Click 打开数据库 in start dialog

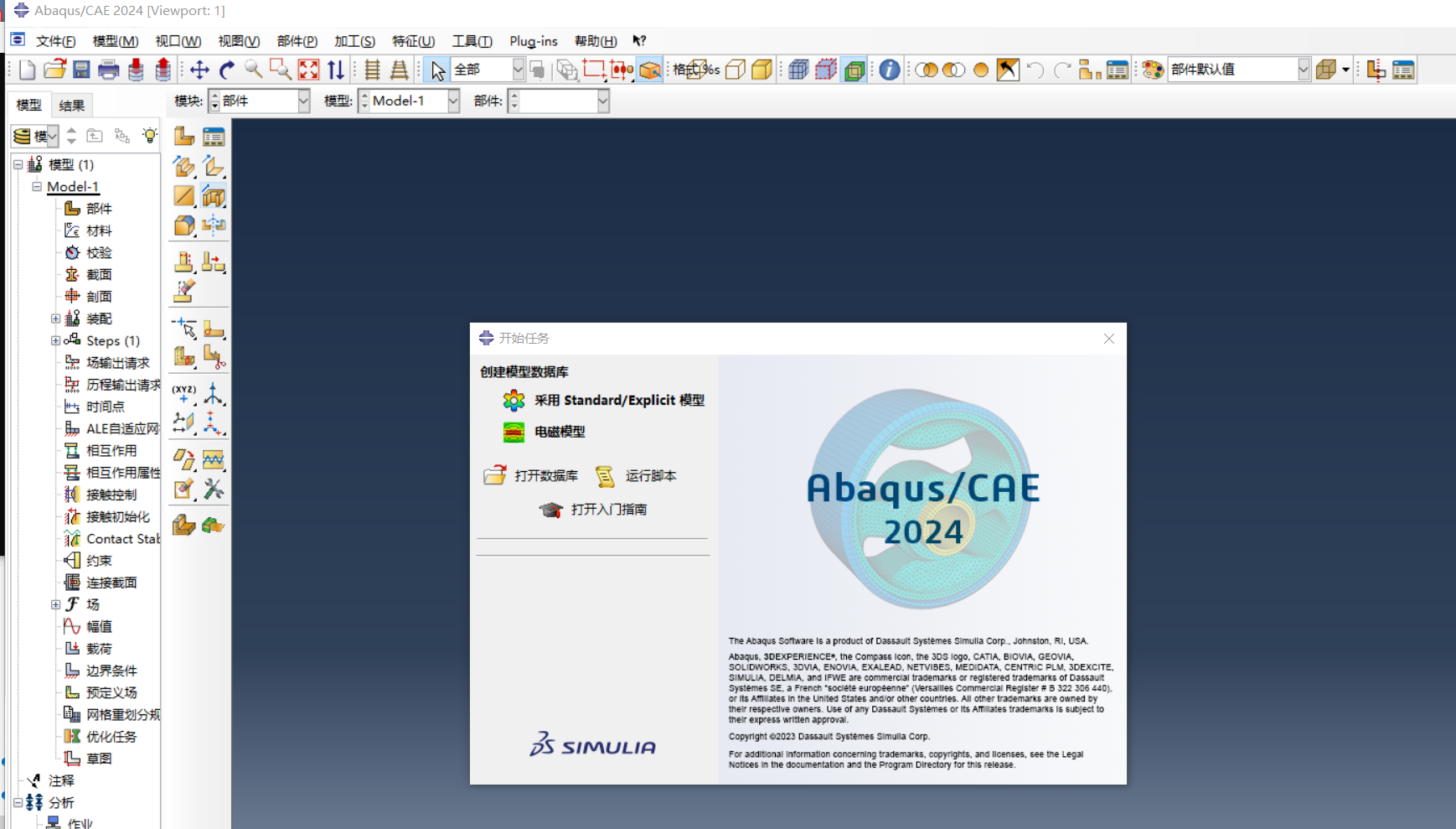pyautogui.click(x=531, y=475)
